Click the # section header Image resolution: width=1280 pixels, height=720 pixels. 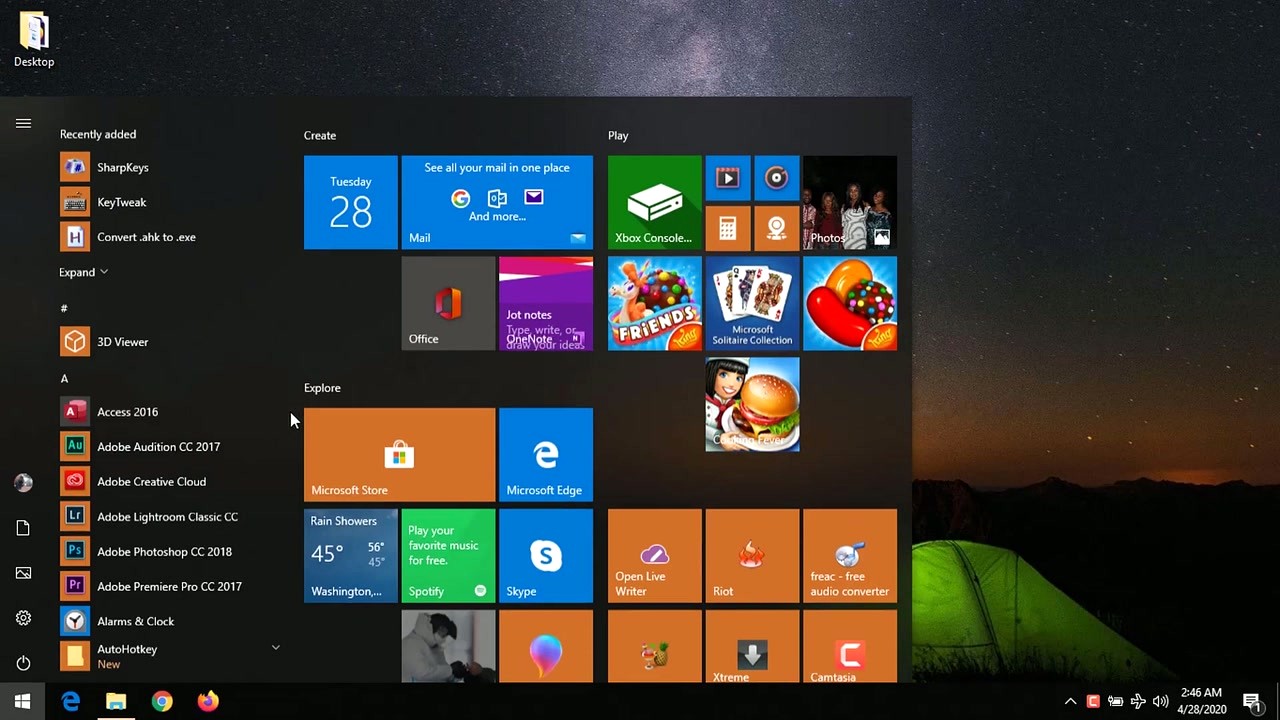64,308
